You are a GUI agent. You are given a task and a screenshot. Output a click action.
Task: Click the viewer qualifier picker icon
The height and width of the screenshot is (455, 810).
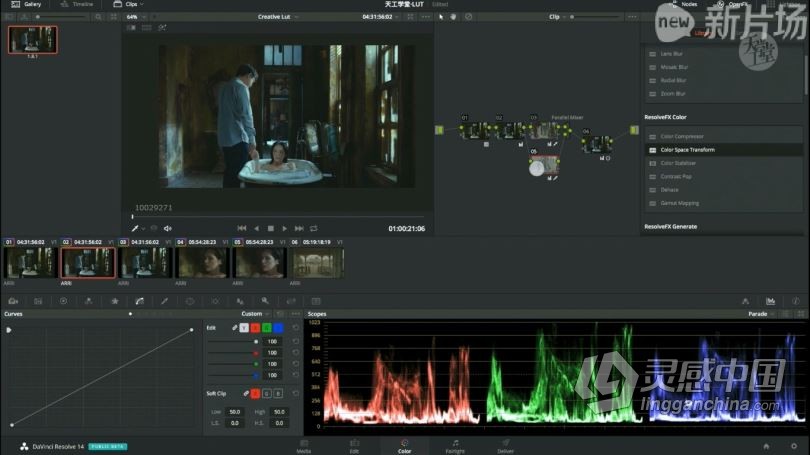point(135,228)
